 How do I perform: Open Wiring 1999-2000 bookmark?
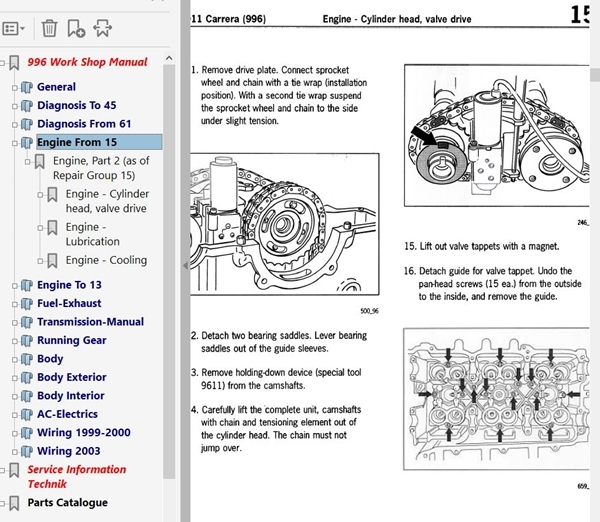84,432
